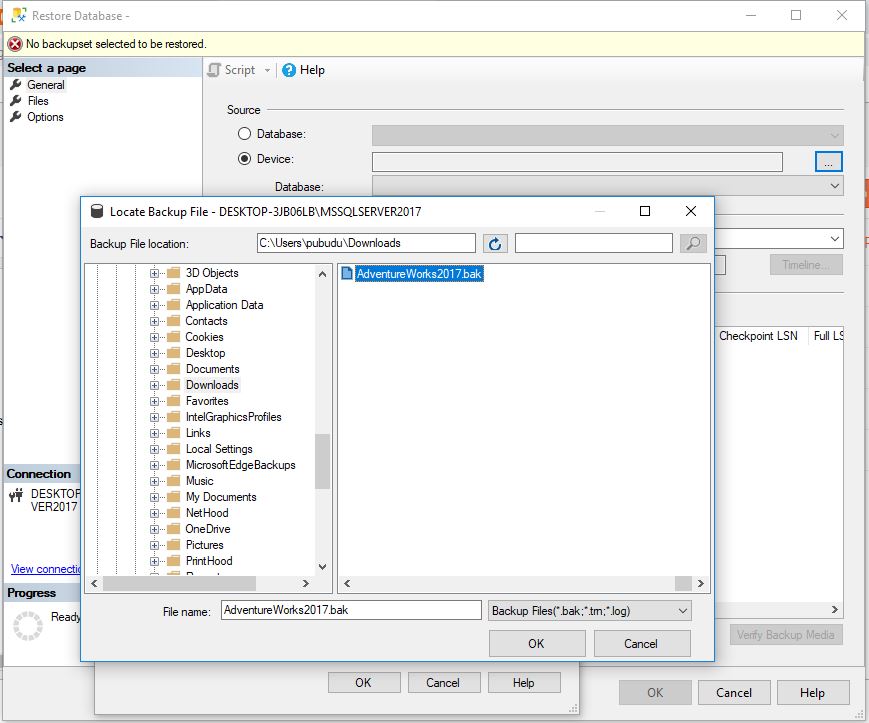This screenshot has height=723, width=869.
Task: Confirm with OK in Locate Backup File
Action: click(536, 643)
